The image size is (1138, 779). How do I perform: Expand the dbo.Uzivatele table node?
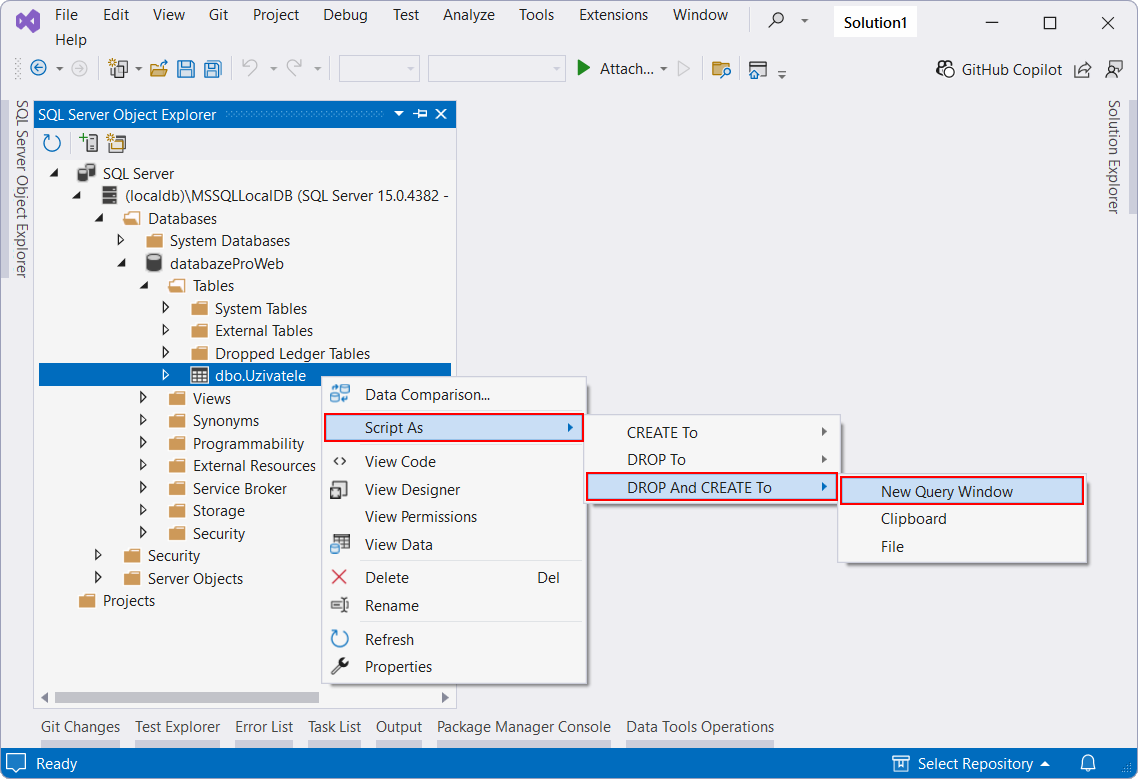click(165, 375)
